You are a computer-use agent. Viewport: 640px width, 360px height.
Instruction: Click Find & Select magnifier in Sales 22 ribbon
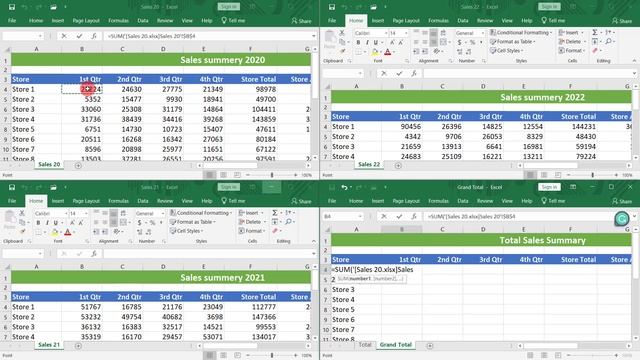(x=609, y=41)
